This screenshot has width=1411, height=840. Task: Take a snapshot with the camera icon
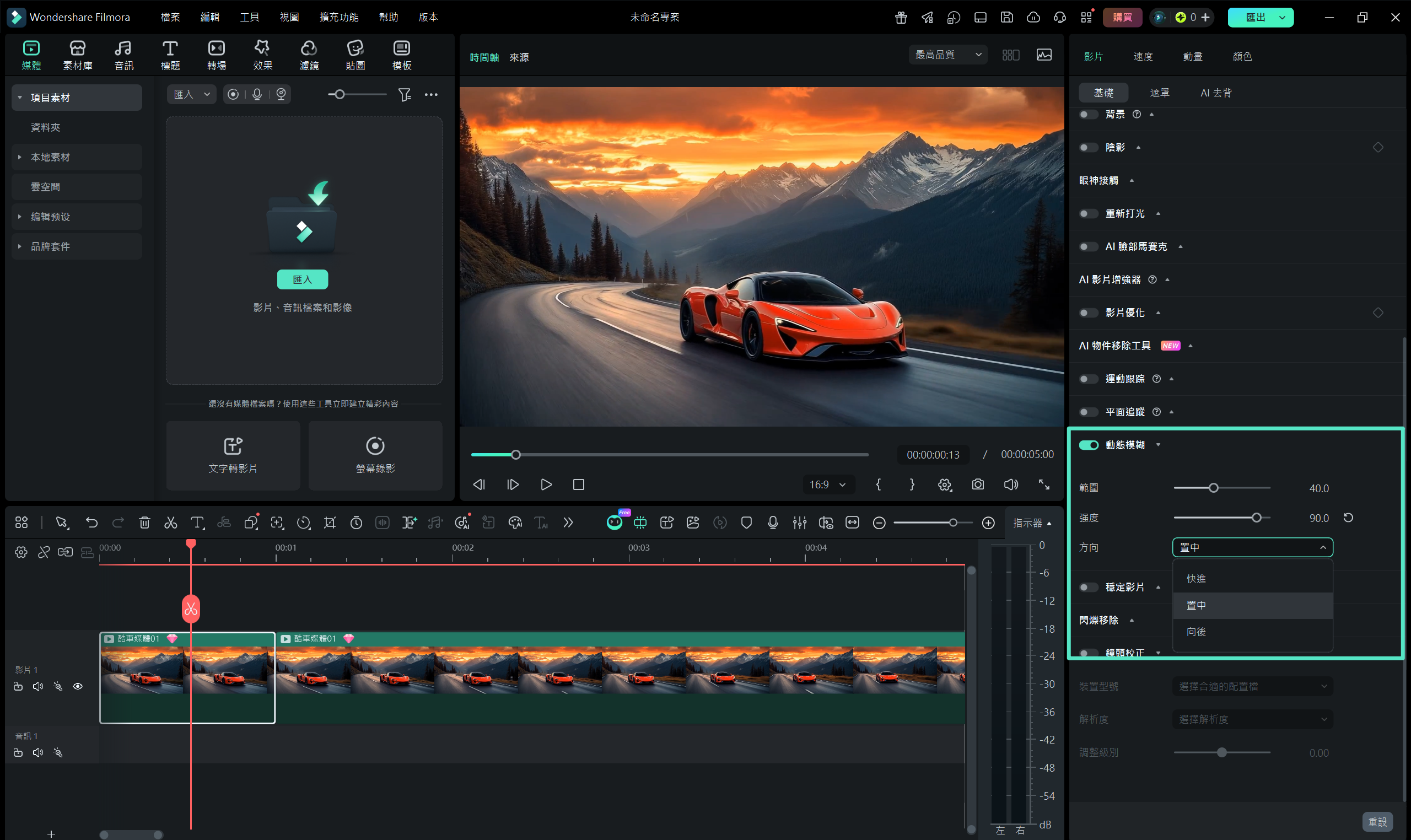pyautogui.click(x=977, y=484)
